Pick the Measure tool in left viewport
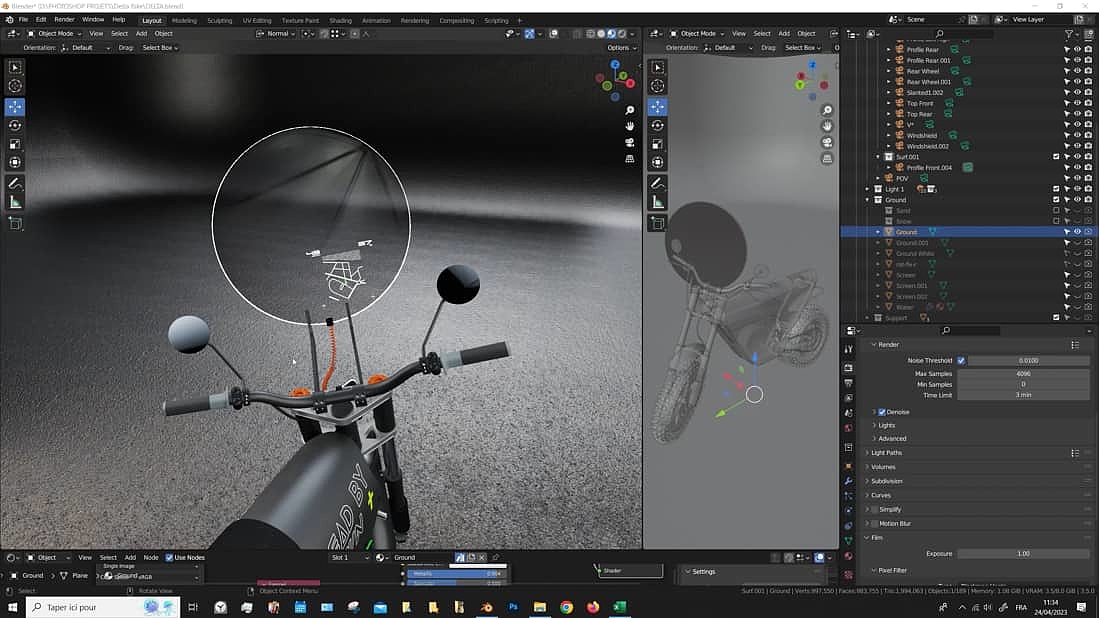Image resolution: width=1099 pixels, height=618 pixels. click(x=15, y=203)
